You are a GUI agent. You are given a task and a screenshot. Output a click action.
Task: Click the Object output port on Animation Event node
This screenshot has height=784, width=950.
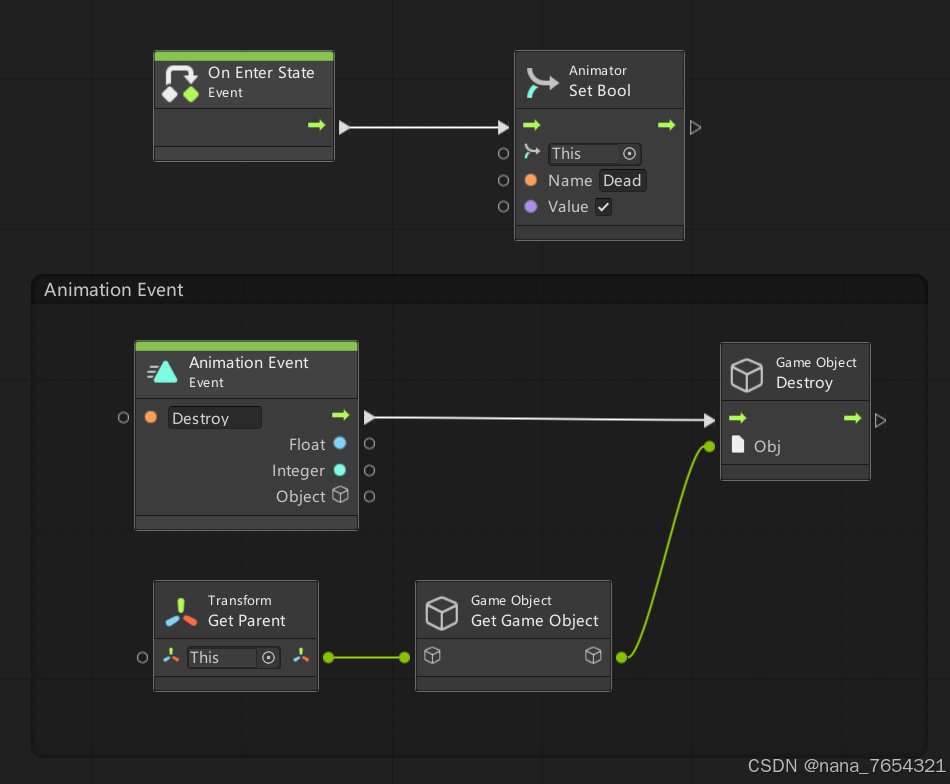pyautogui.click(x=369, y=496)
